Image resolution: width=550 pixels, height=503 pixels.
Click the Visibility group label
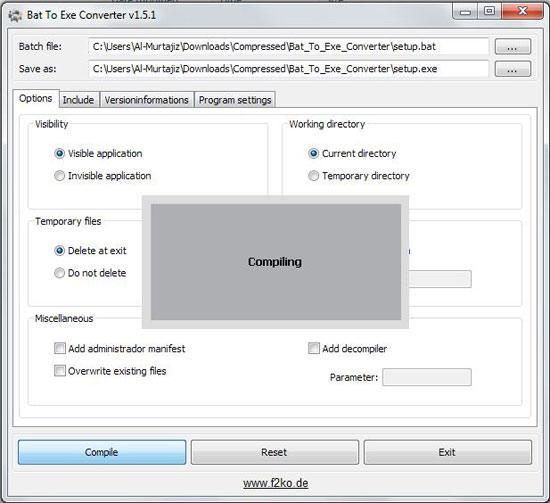[x=52, y=124]
